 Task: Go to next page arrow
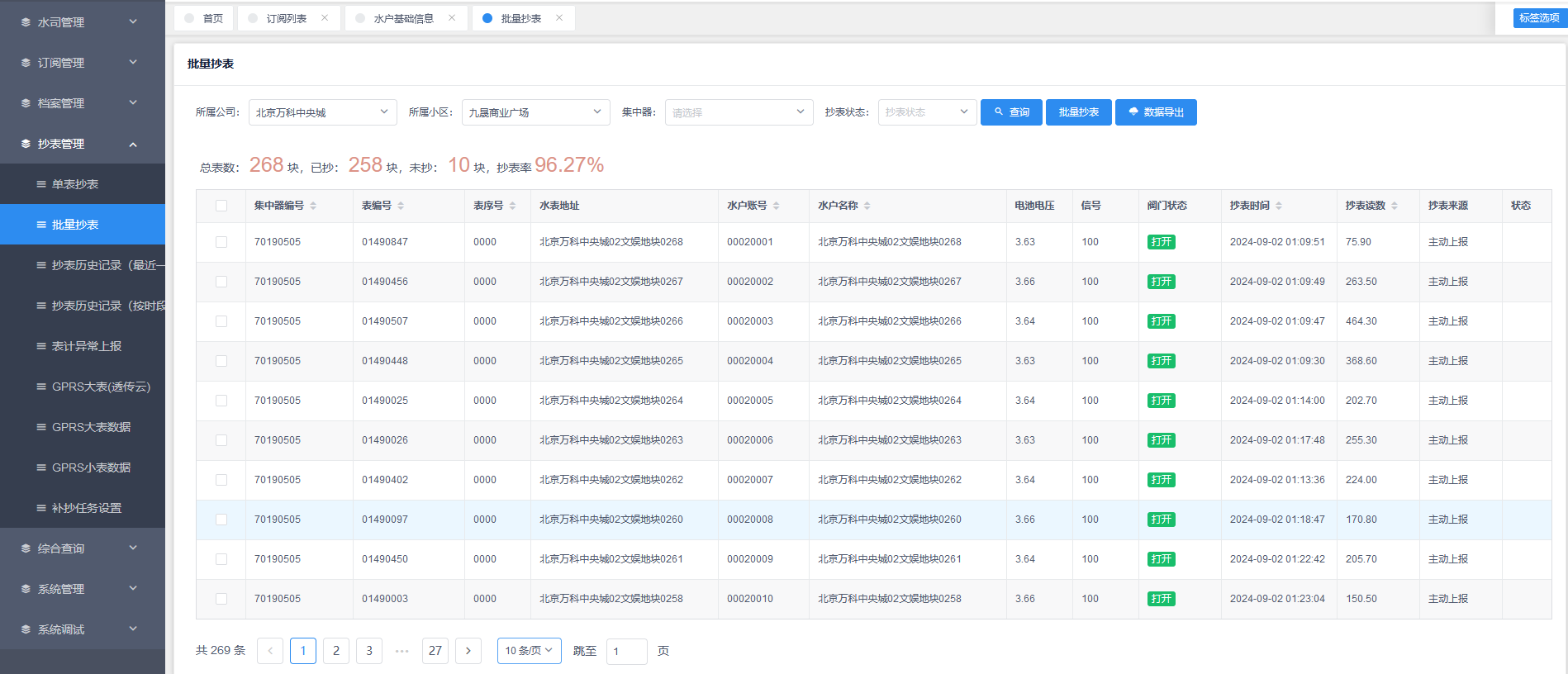(x=468, y=651)
